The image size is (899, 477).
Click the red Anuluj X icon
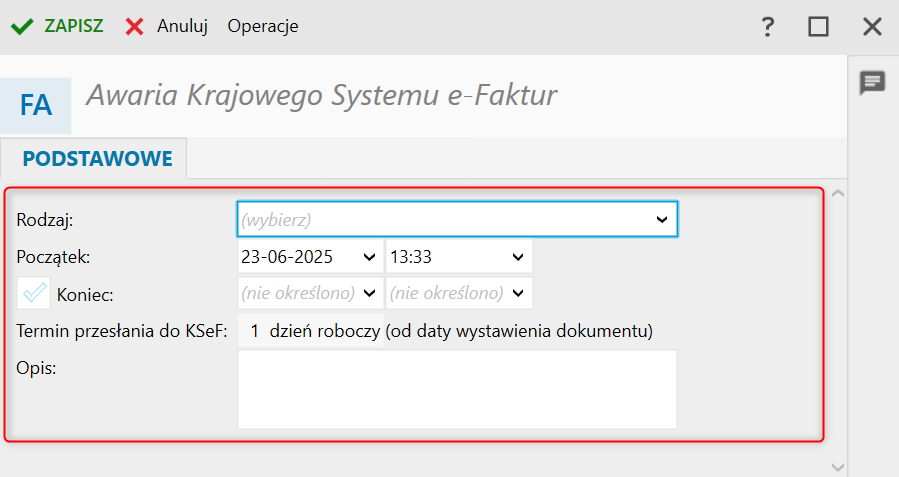(x=135, y=27)
